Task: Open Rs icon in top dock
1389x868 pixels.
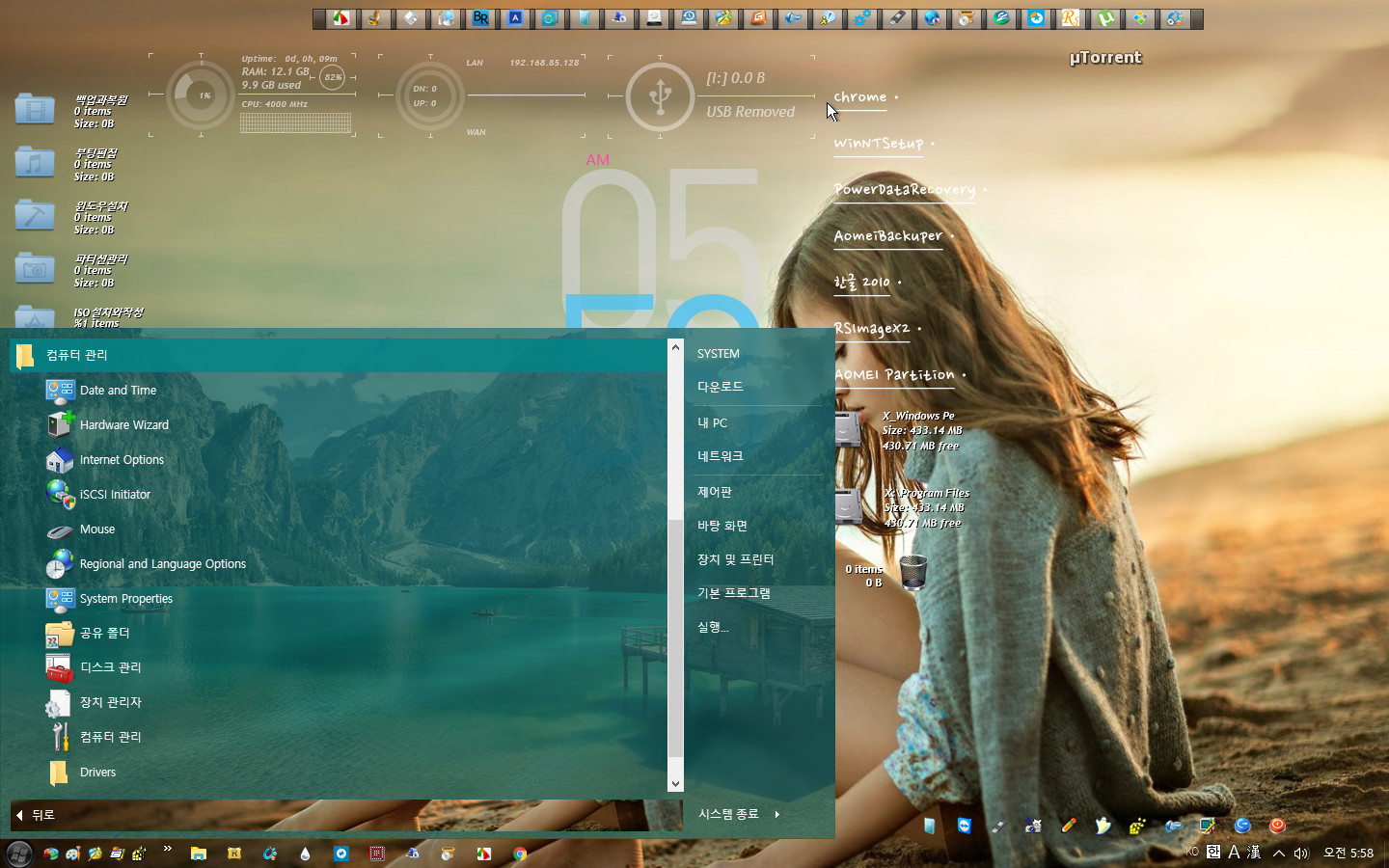Action: point(1071,18)
